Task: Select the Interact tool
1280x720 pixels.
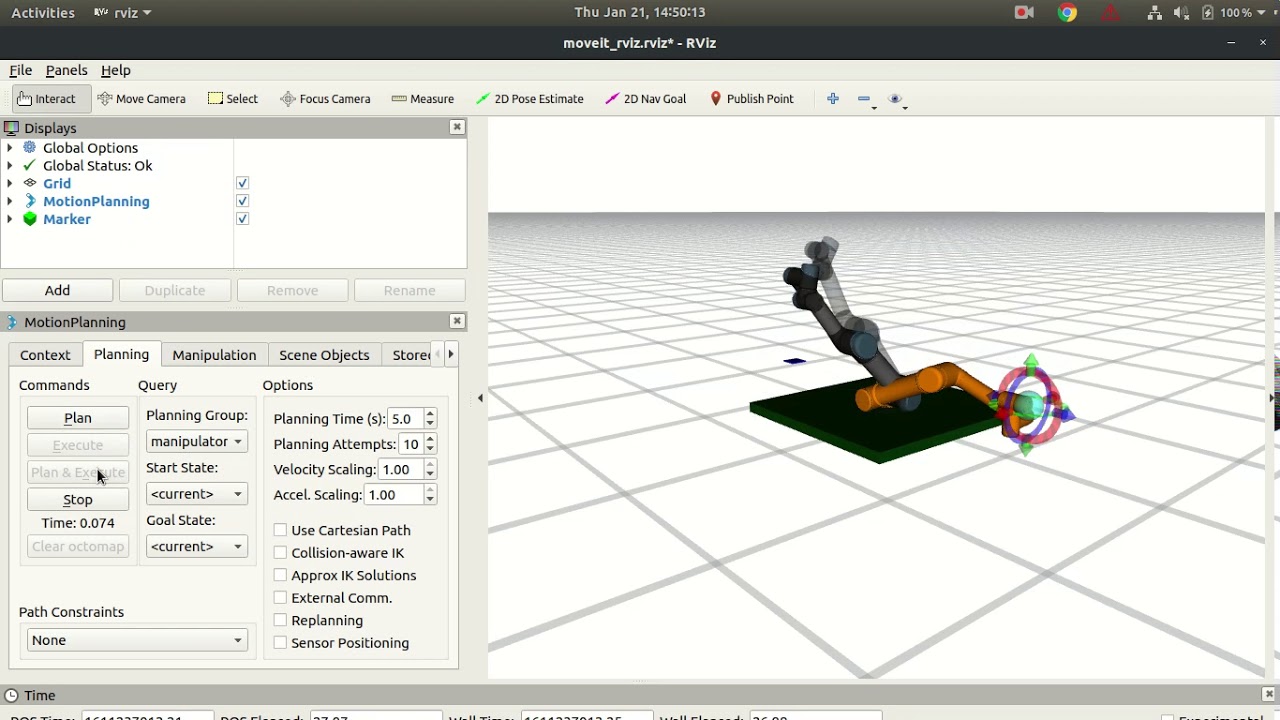Action: (46, 99)
